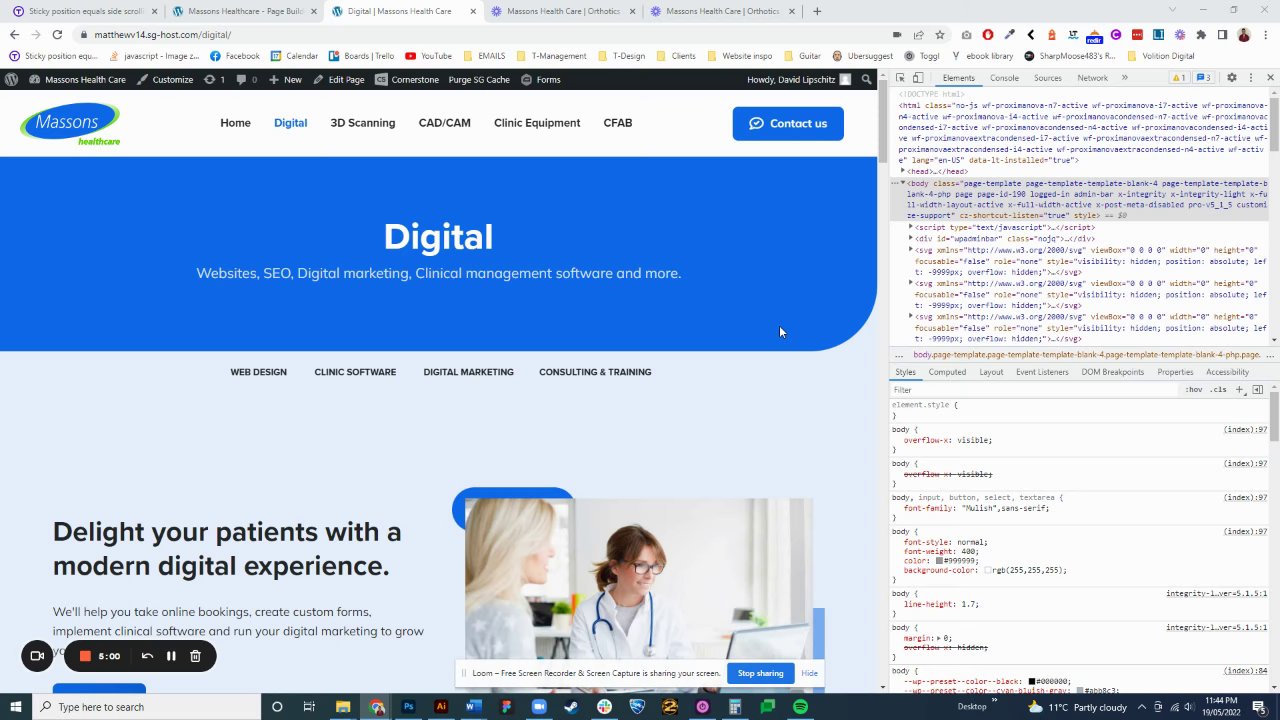Open DevTools settings gear
Screen dimensions: 1280x720
pos(1232,78)
